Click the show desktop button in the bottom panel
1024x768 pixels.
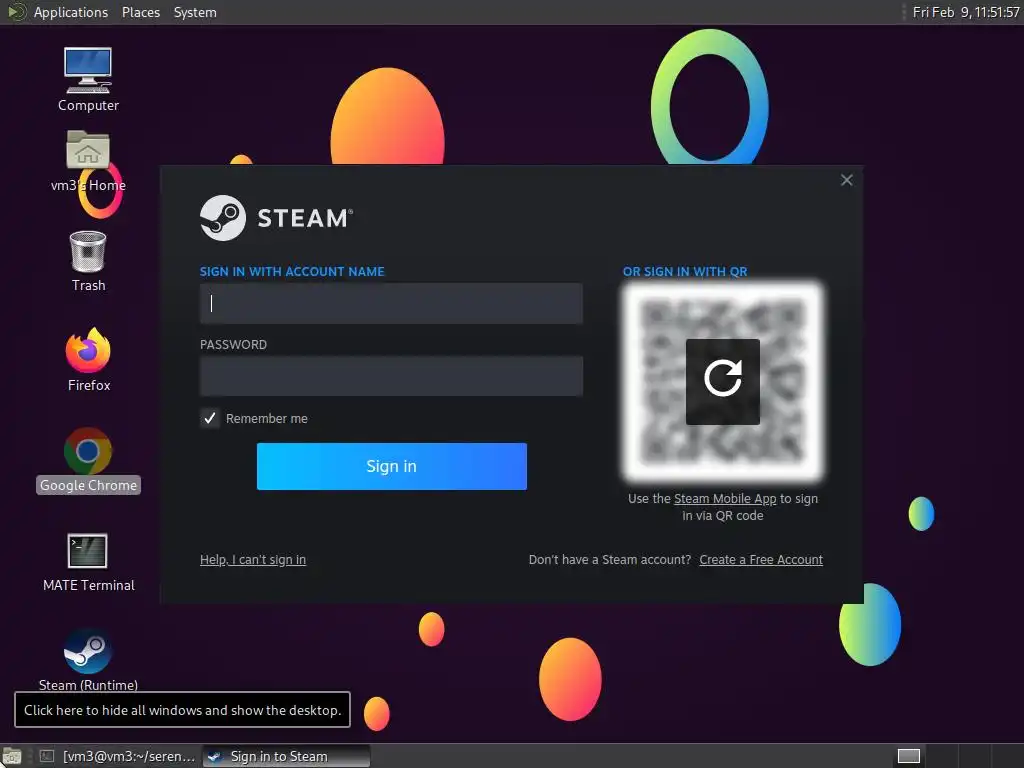[11, 756]
